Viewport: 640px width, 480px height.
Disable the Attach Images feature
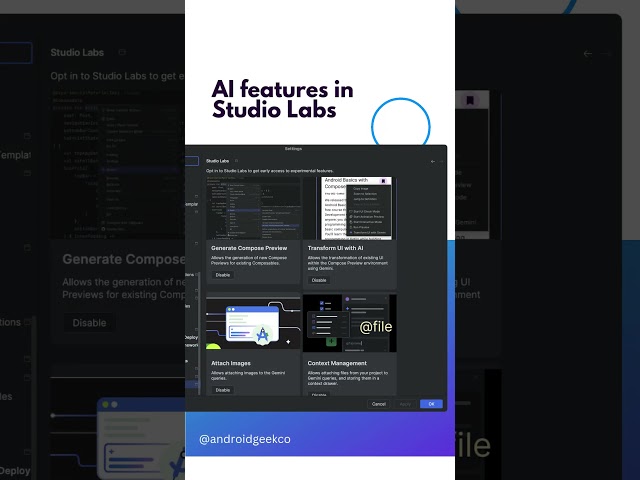pyautogui.click(x=222, y=390)
